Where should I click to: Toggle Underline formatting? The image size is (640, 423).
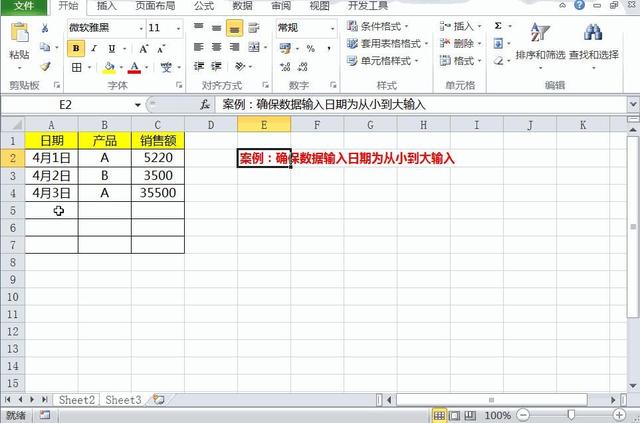point(112,49)
